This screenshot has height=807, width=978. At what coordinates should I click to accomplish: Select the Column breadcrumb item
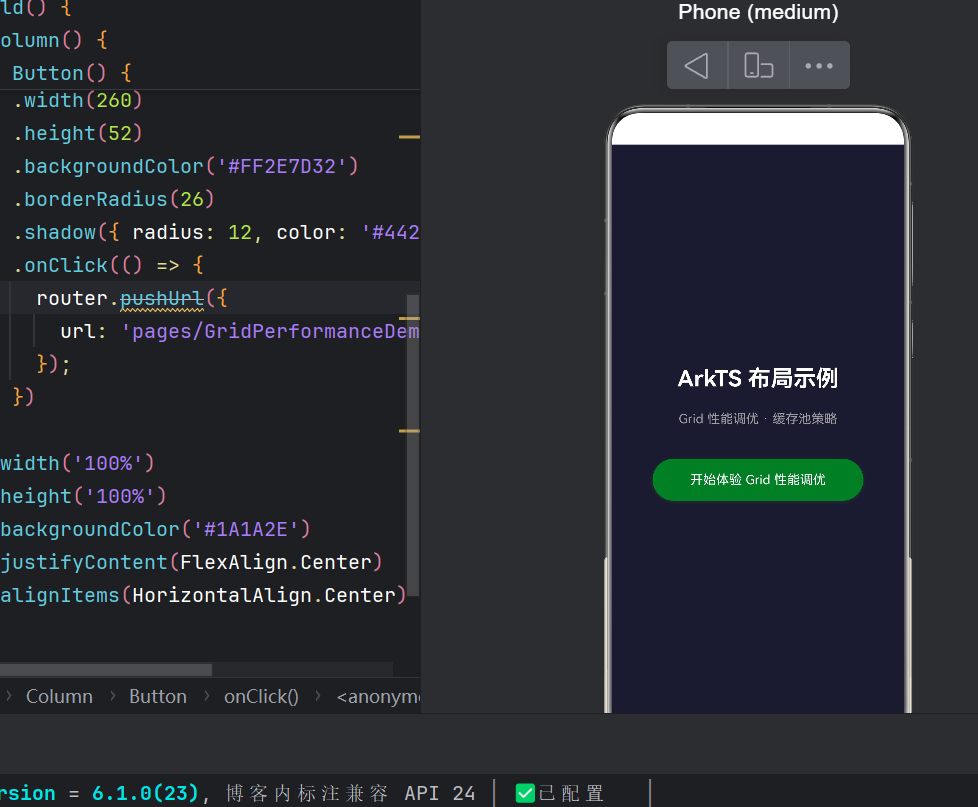[59, 696]
